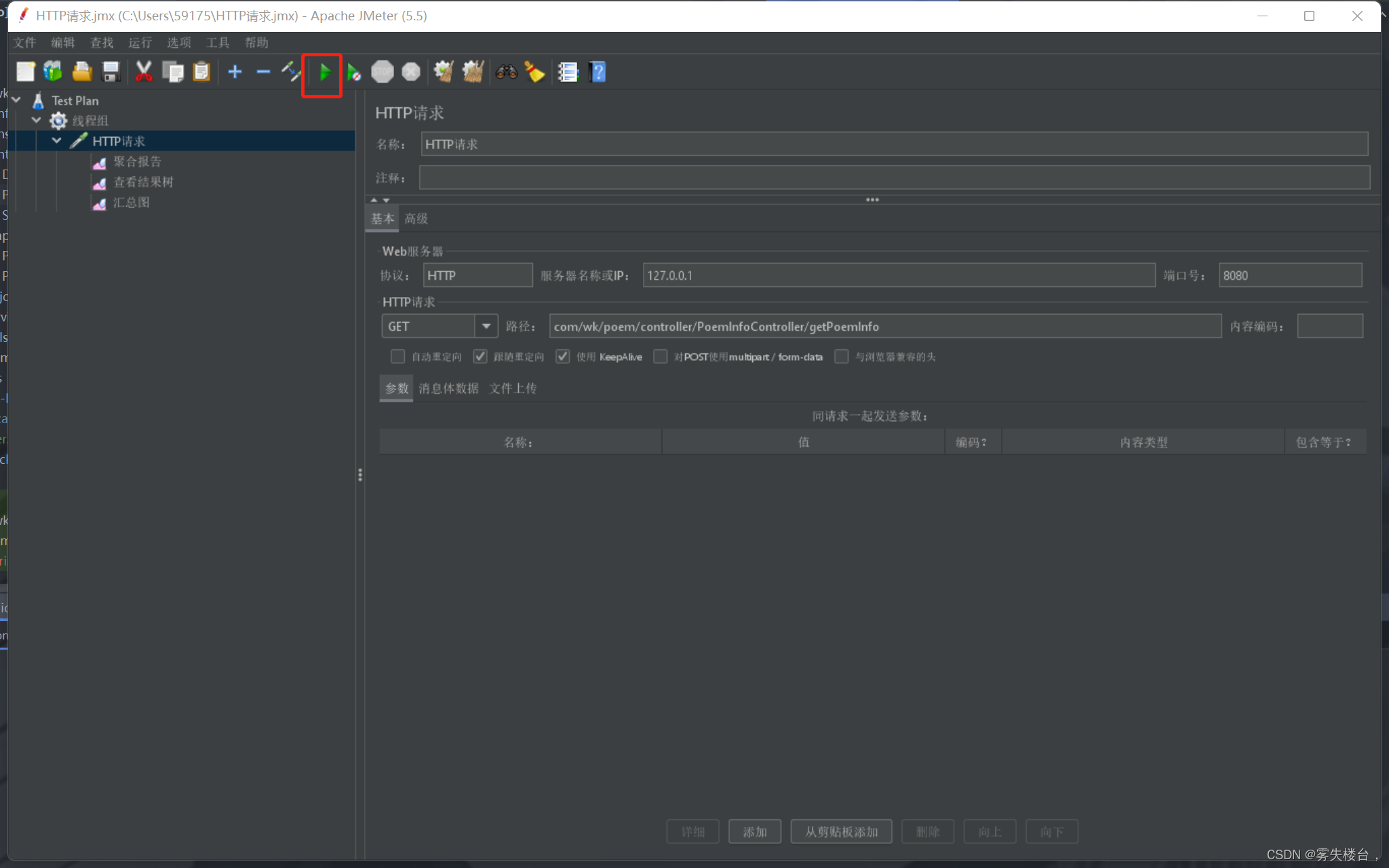The image size is (1389, 868).
Task: Collapse the Test Plan tree node
Action: click(17, 100)
